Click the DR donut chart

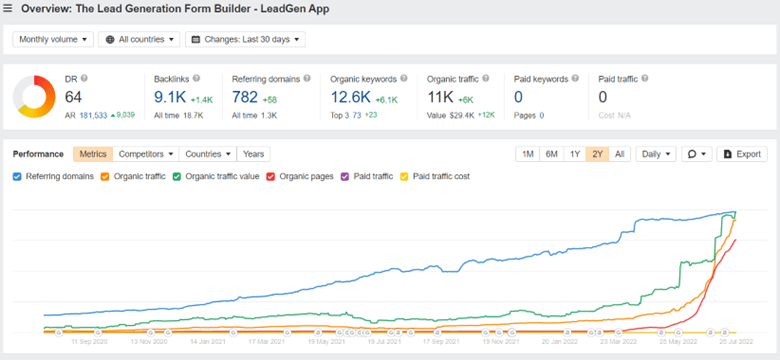(x=34, y=96)
